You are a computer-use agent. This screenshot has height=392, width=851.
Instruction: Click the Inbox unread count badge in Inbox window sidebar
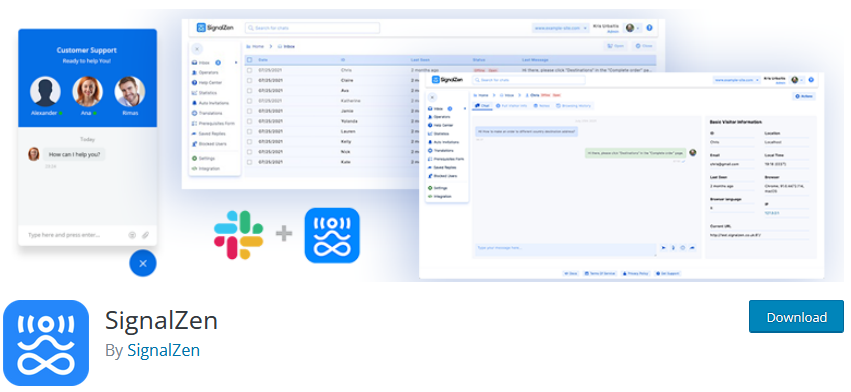click(218, 62)
